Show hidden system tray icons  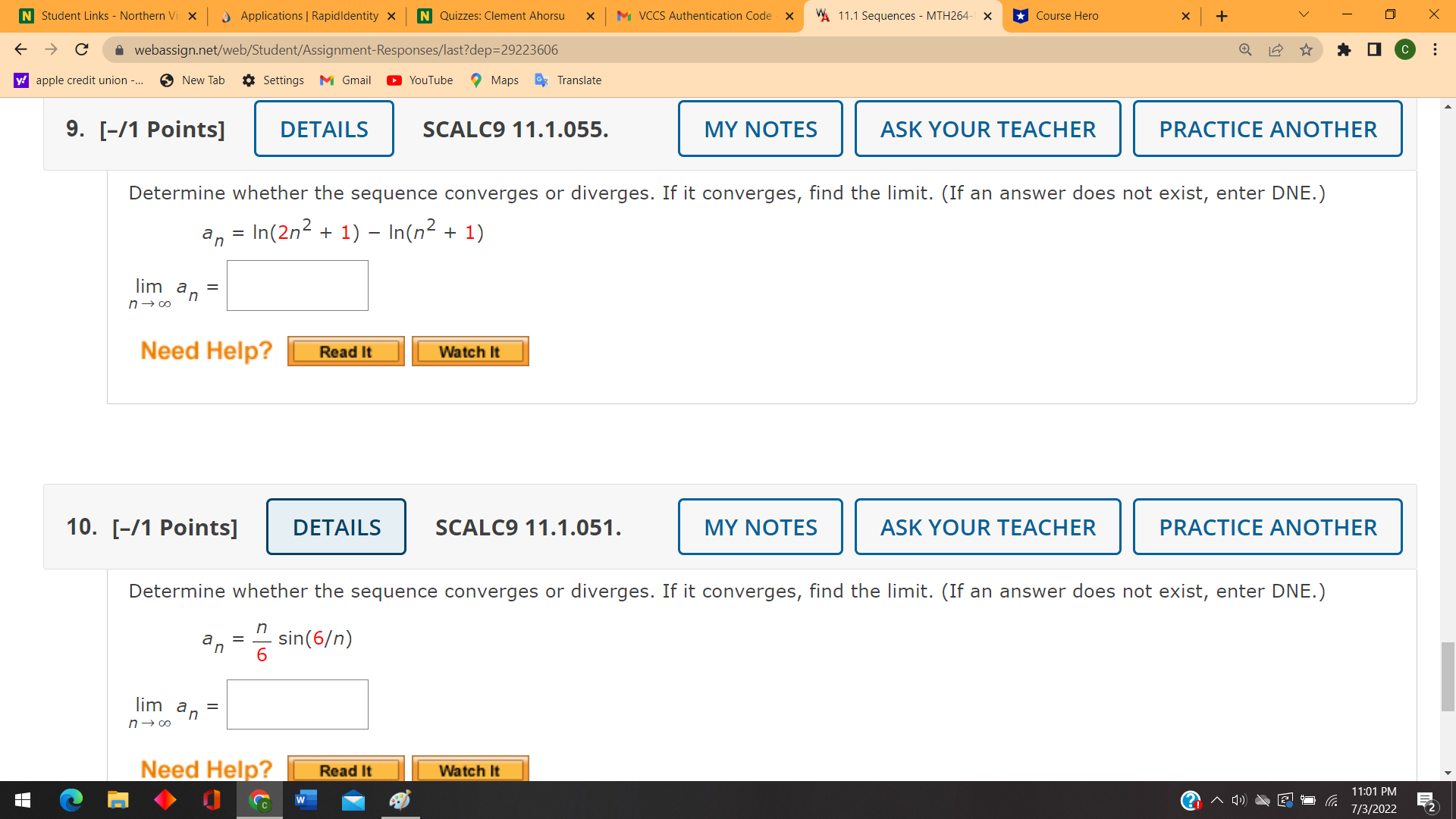[1216, 800]
